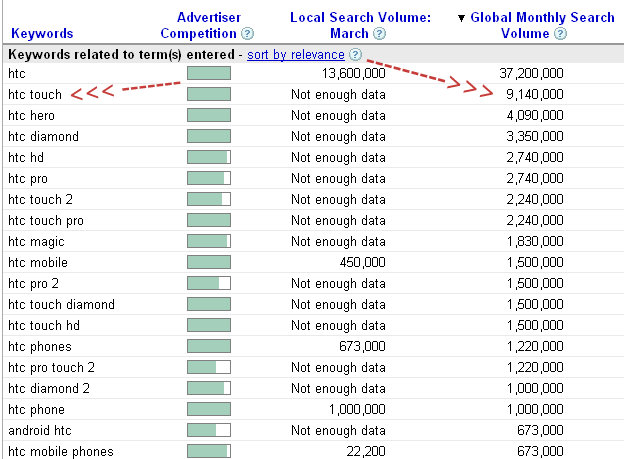Click local volume 22,200 for htc mobile phones
Screen dimensions: 624x459
366,451
